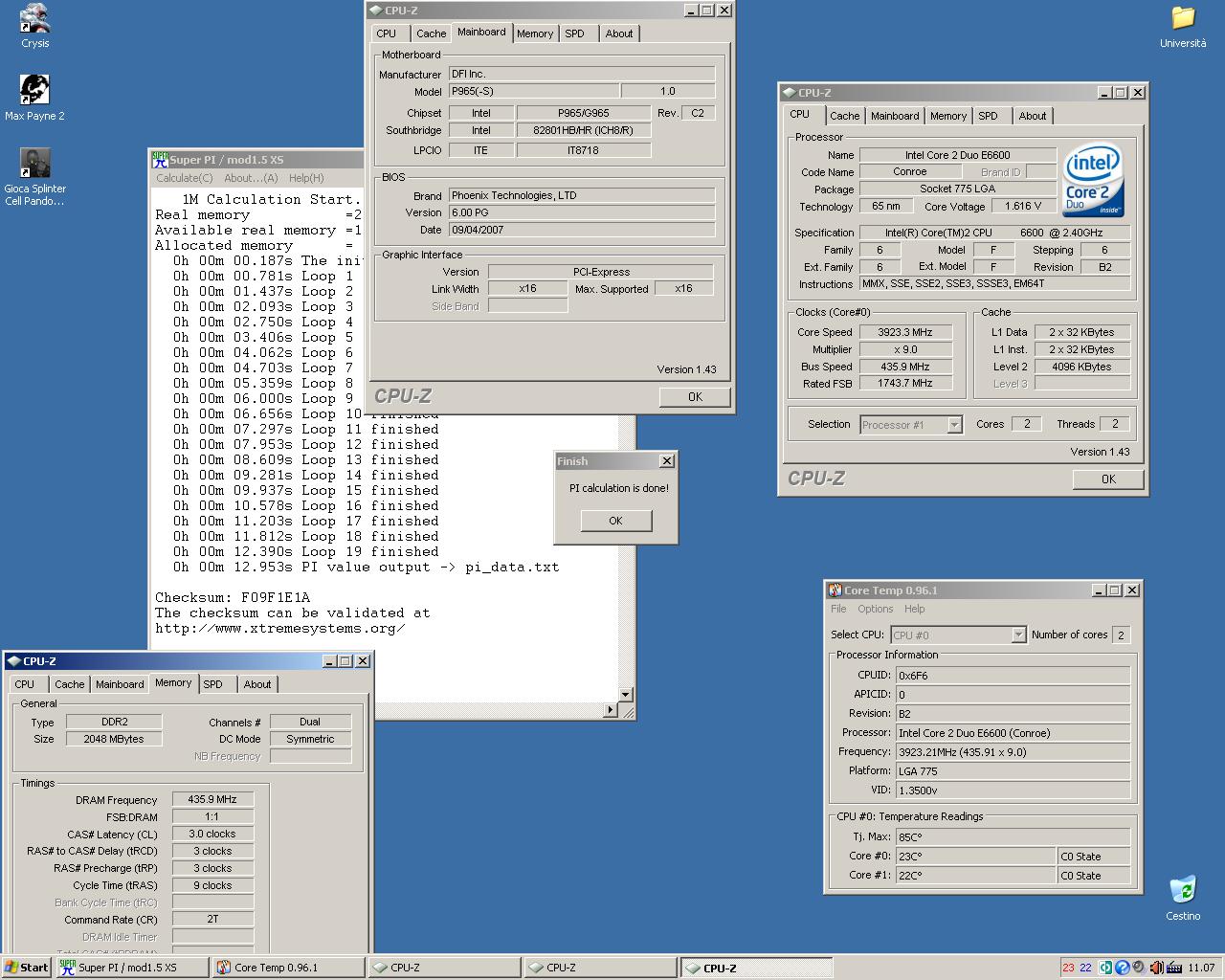1225x980 pixels.
Task: Click the Core #0 23C° temperature reading
Action: [x=975, y=857]
